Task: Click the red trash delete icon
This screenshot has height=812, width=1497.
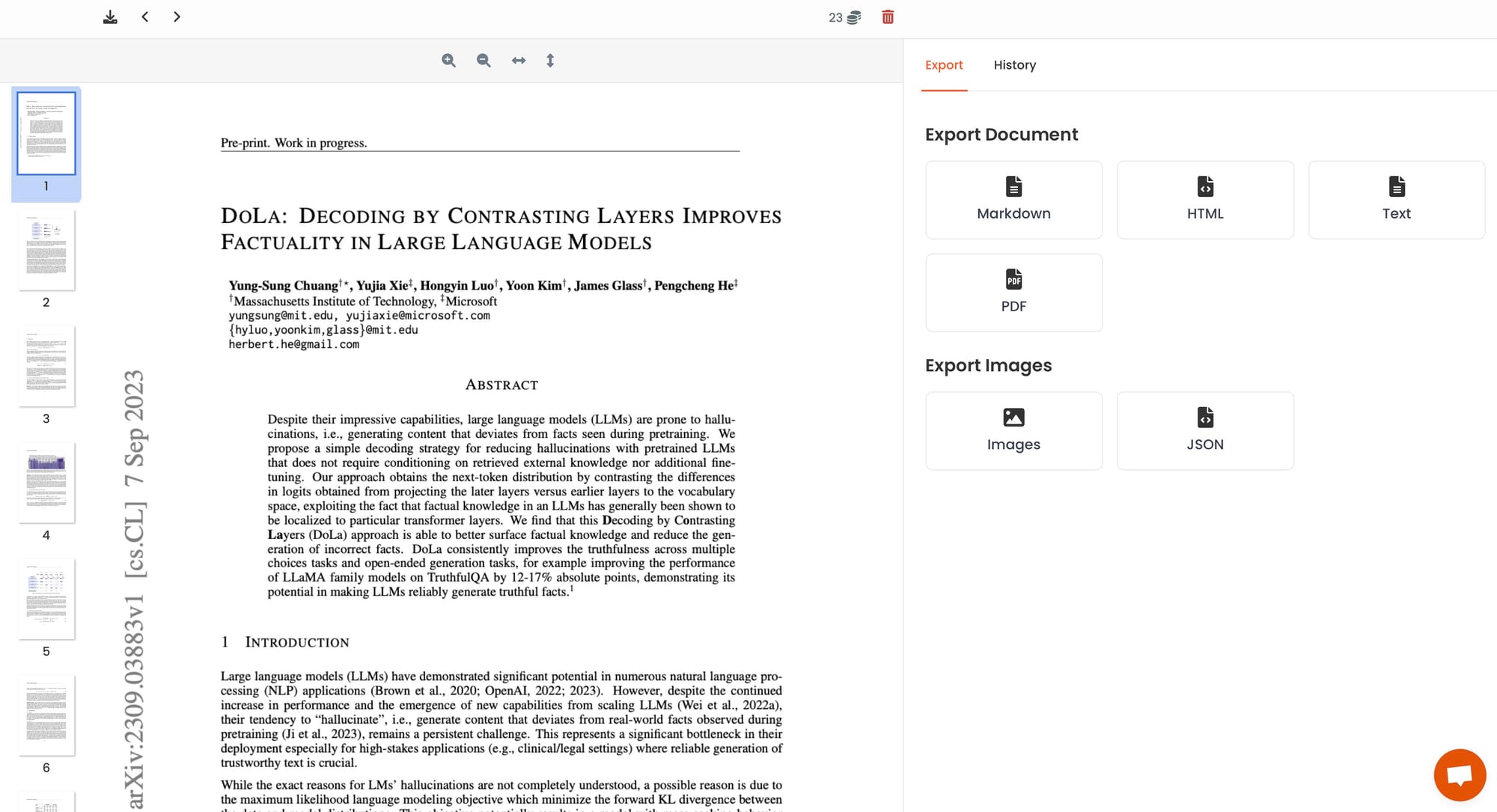Action: click(888, 16)
